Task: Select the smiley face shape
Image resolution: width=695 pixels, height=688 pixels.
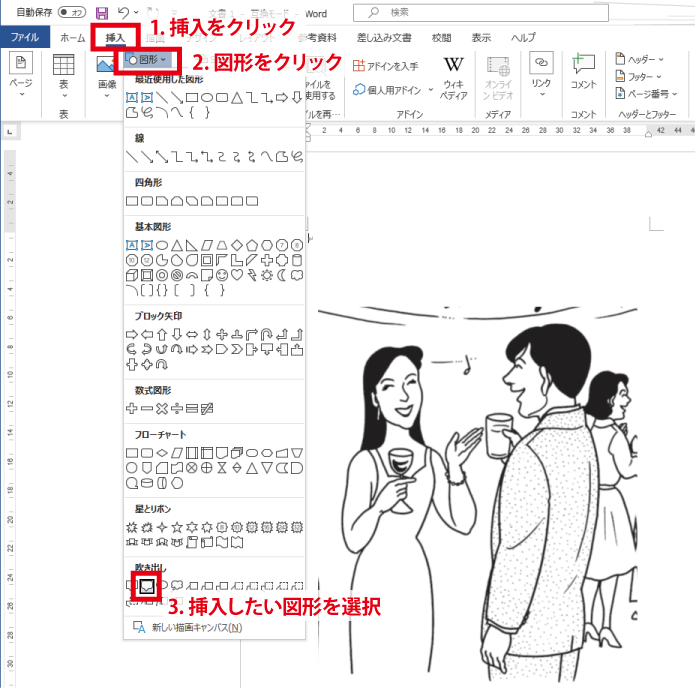Action: click(222, 275)
